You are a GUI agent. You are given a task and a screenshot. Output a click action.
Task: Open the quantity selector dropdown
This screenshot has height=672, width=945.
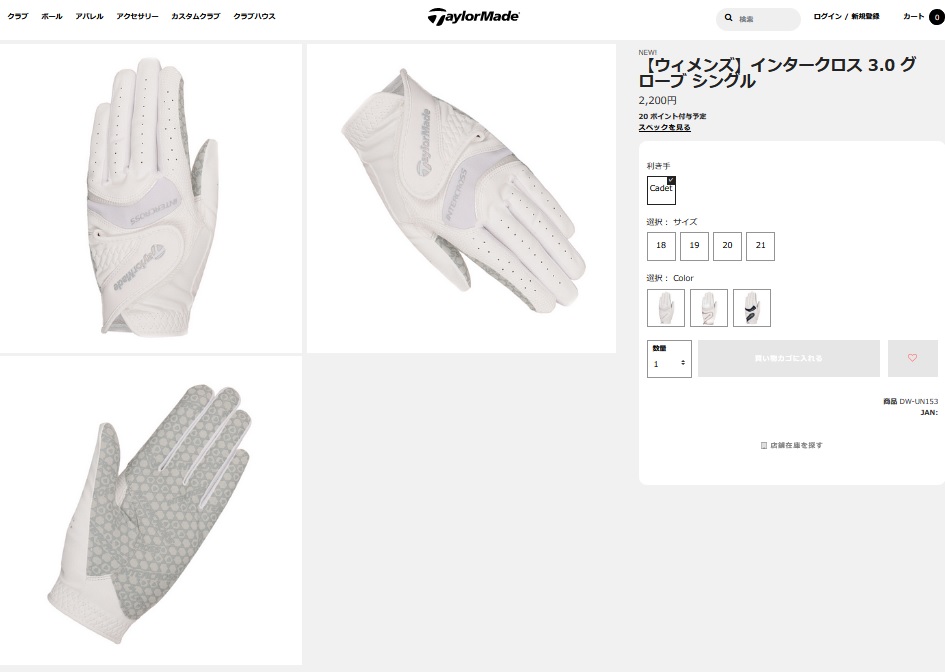coord(669,359)
